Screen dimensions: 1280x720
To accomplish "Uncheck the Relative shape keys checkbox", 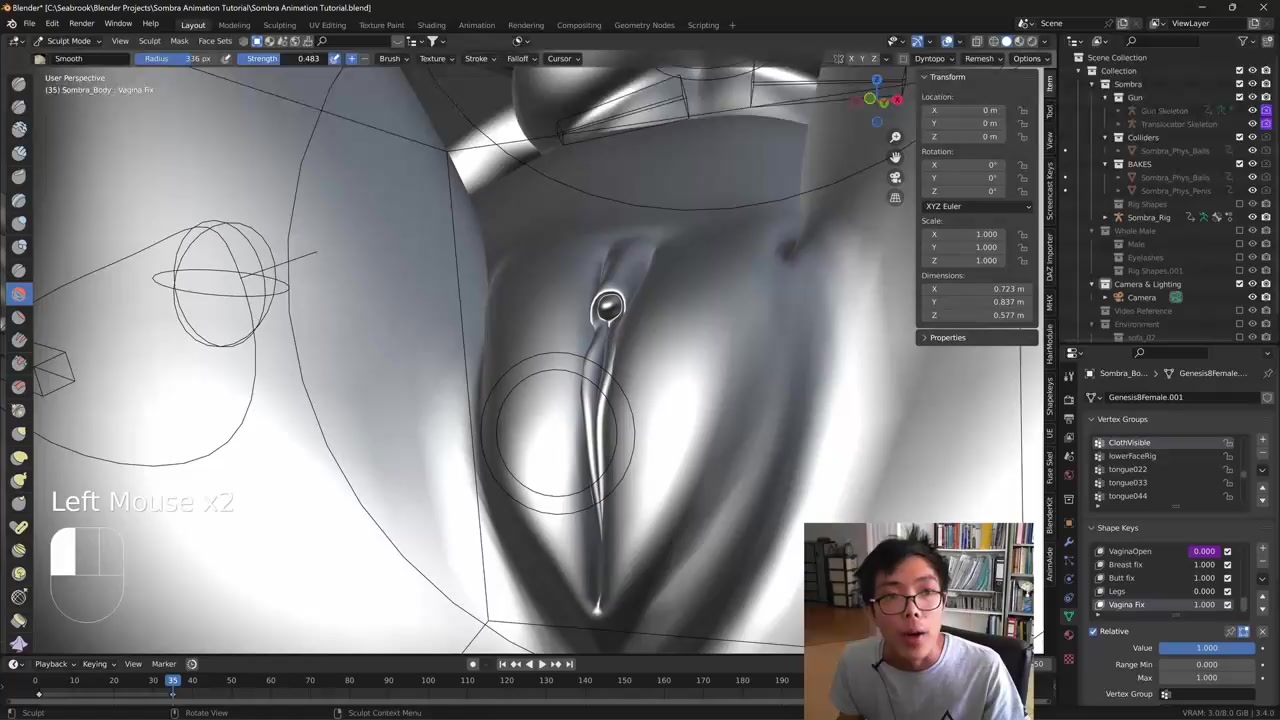I will click(1093, 631).
